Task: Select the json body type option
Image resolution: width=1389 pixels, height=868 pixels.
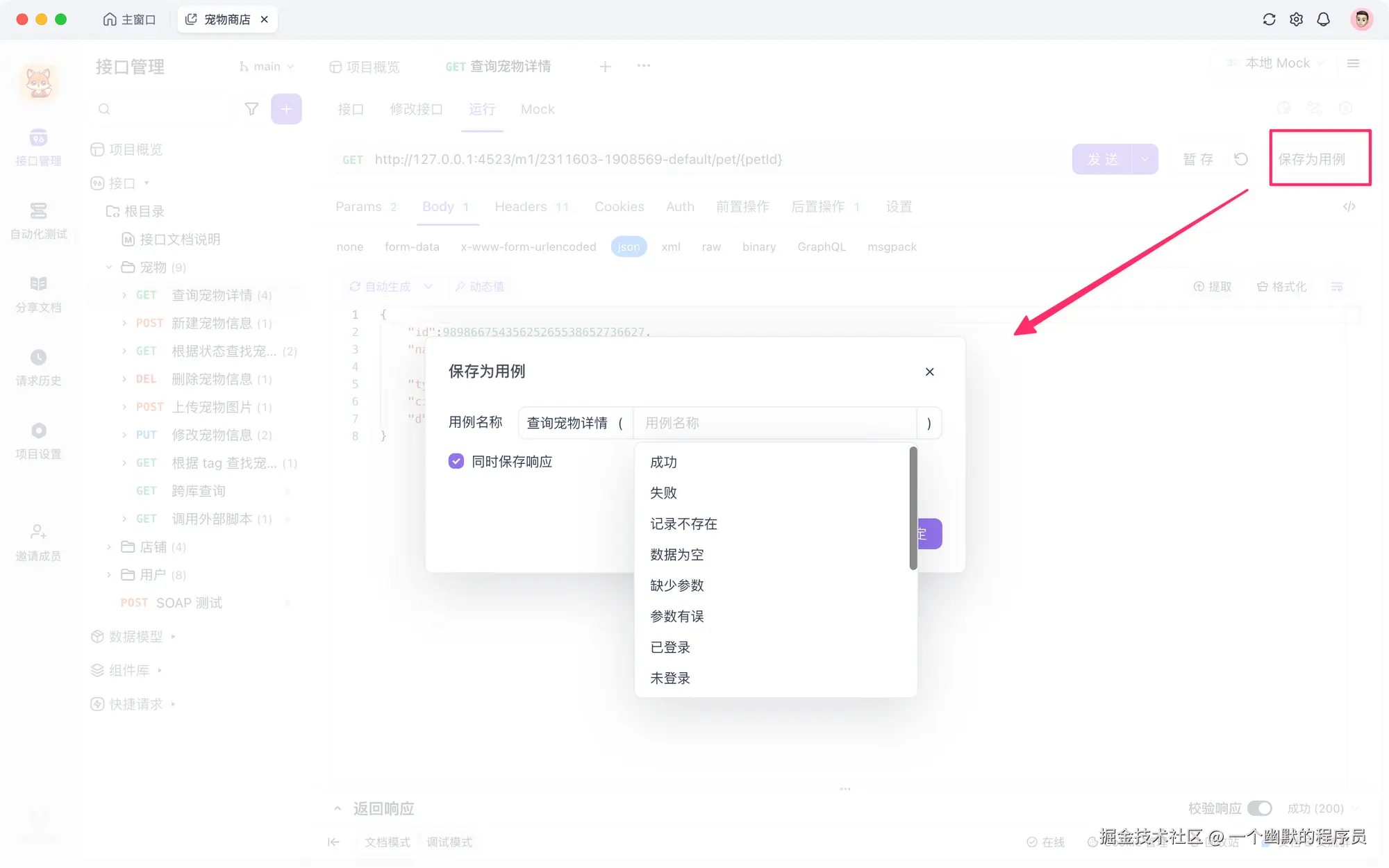Action: (x=629, y=247)
